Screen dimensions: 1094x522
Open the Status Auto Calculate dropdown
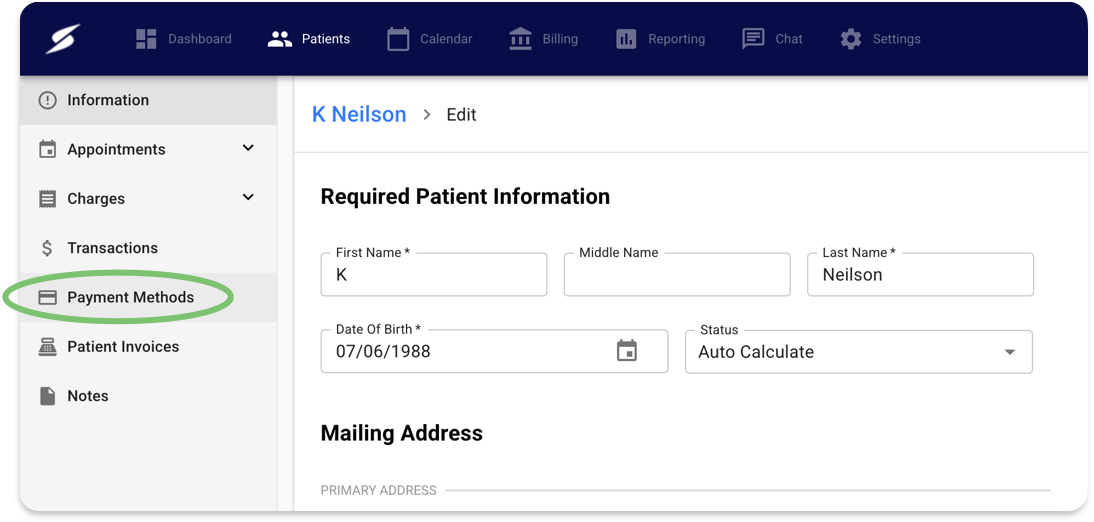[x=859, y=352]
